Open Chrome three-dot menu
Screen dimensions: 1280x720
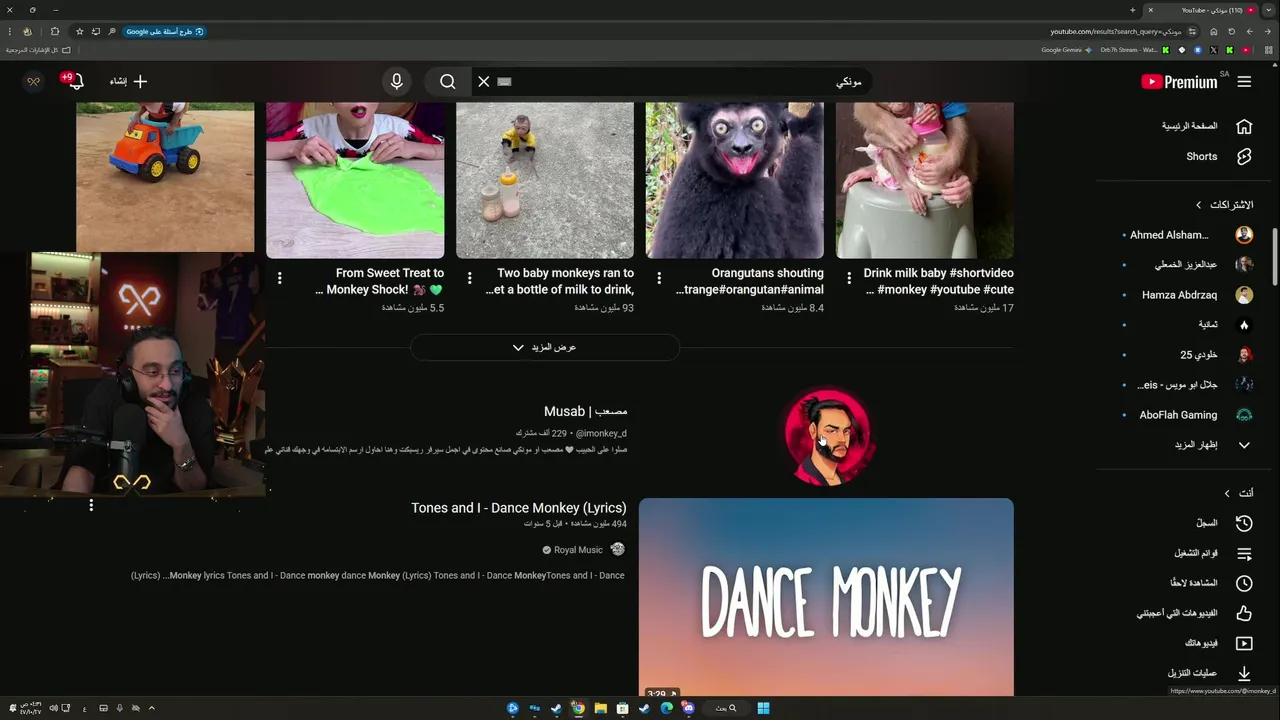9,31
